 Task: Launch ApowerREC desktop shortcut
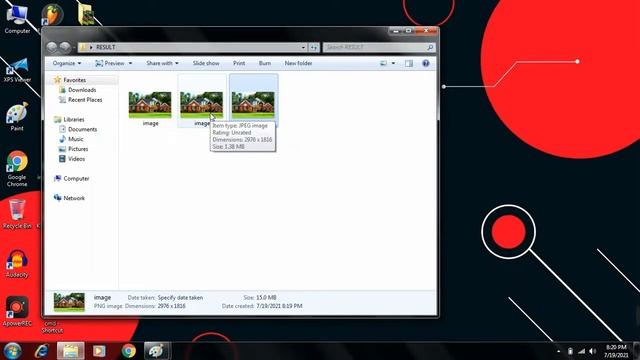(x=17, y=311)
